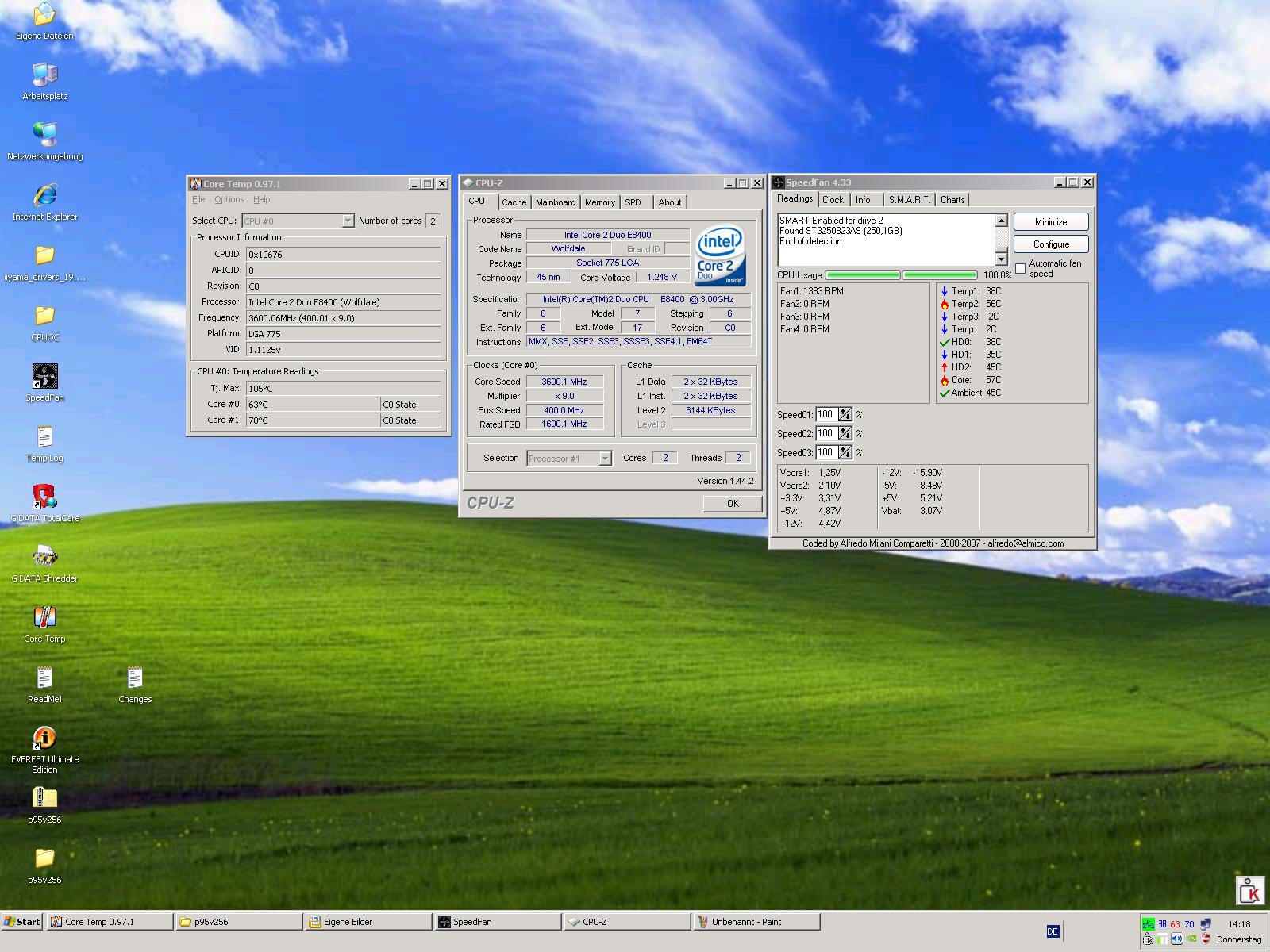Image resolution: width=1270 pixels, height=952 pixels.
Task: Click the green Prime95 tray icon
Action: (1148, 923)
